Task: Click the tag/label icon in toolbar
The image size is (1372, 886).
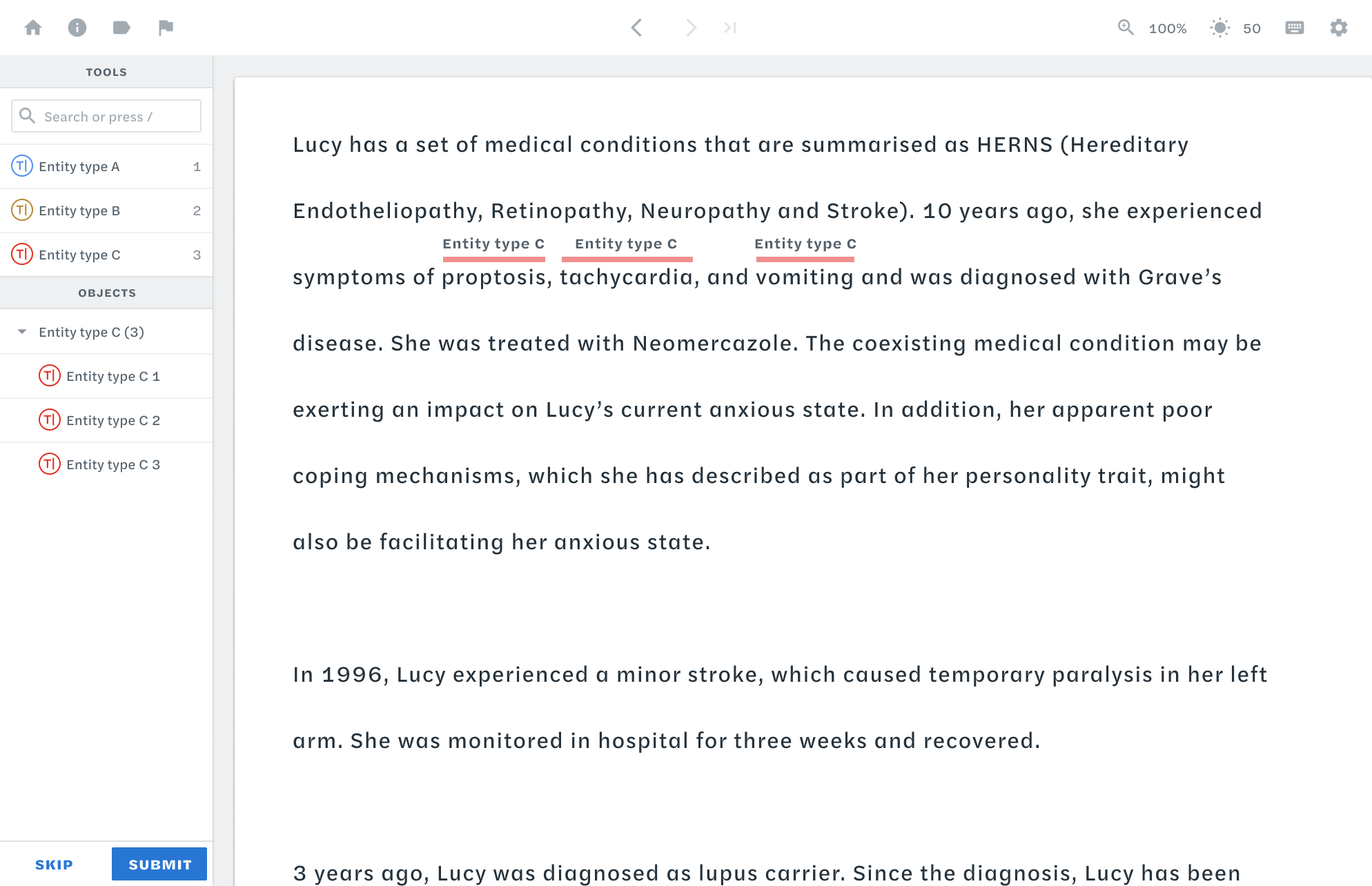Action: pyautogui.click(x=121, y=27)
